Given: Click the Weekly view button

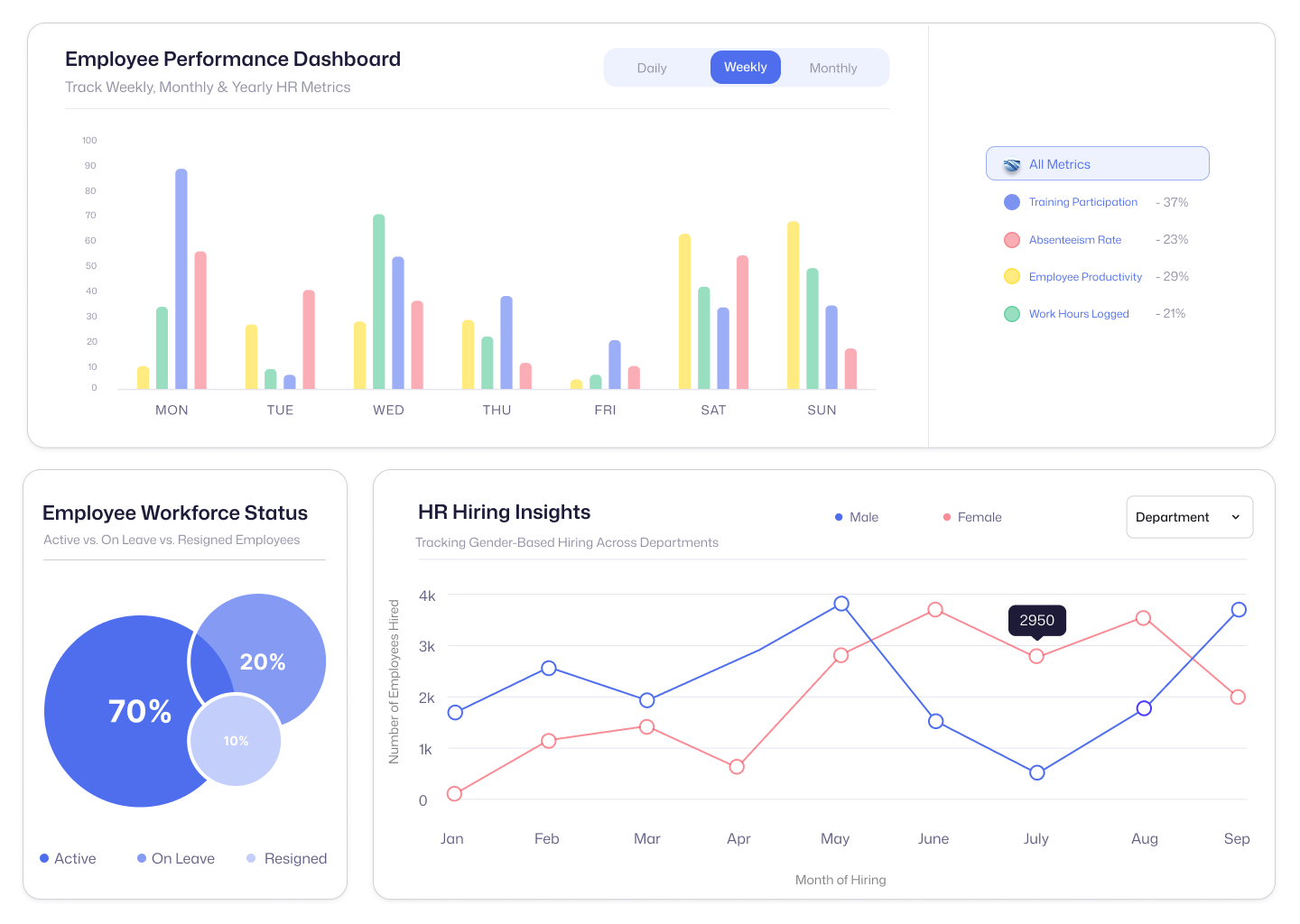Looking at the screenshot, I should pyautogui.click(x=746, y=67).
